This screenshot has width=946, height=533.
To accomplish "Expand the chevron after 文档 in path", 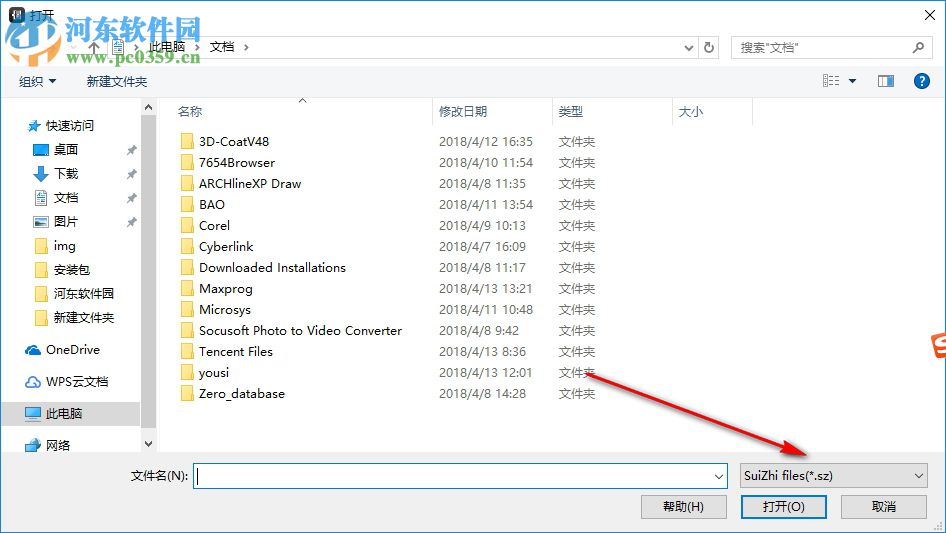I will coord(246,47).
